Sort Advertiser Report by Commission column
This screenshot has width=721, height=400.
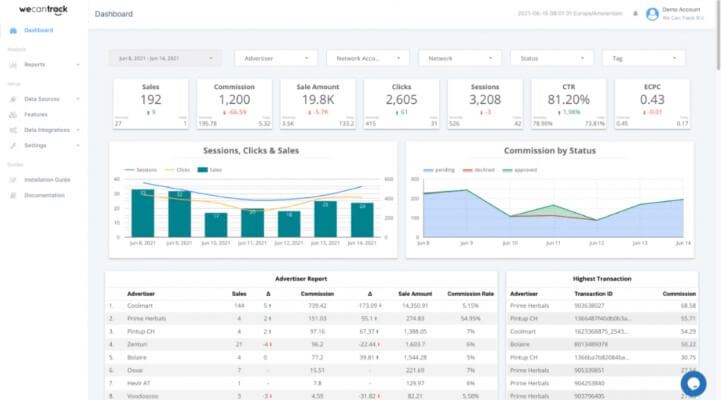(x=317, y=294)
